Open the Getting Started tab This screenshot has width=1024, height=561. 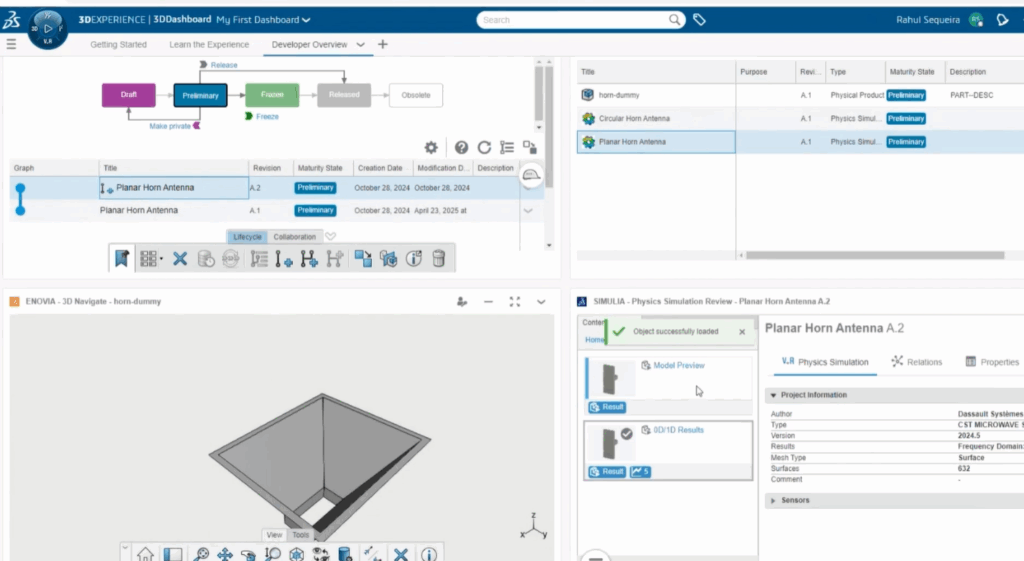click(x=118, y=45)
